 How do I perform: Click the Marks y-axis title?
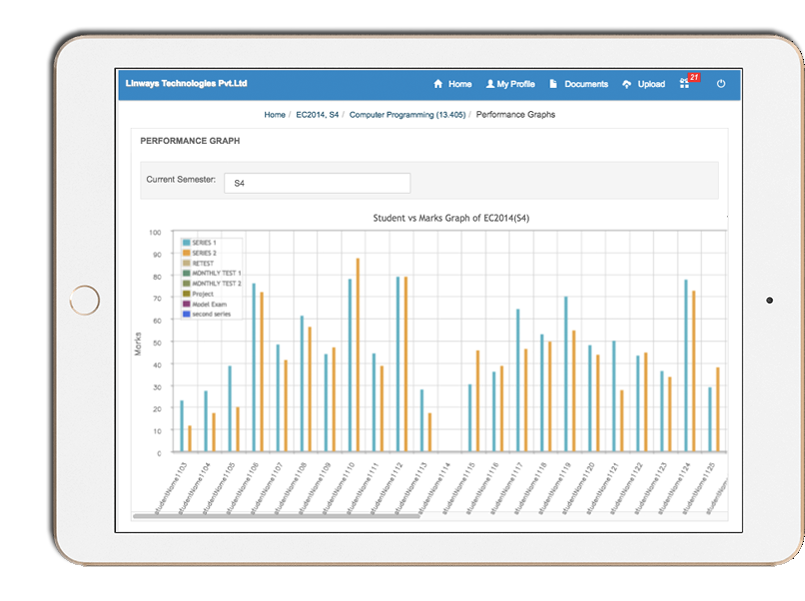pos(138,344)
